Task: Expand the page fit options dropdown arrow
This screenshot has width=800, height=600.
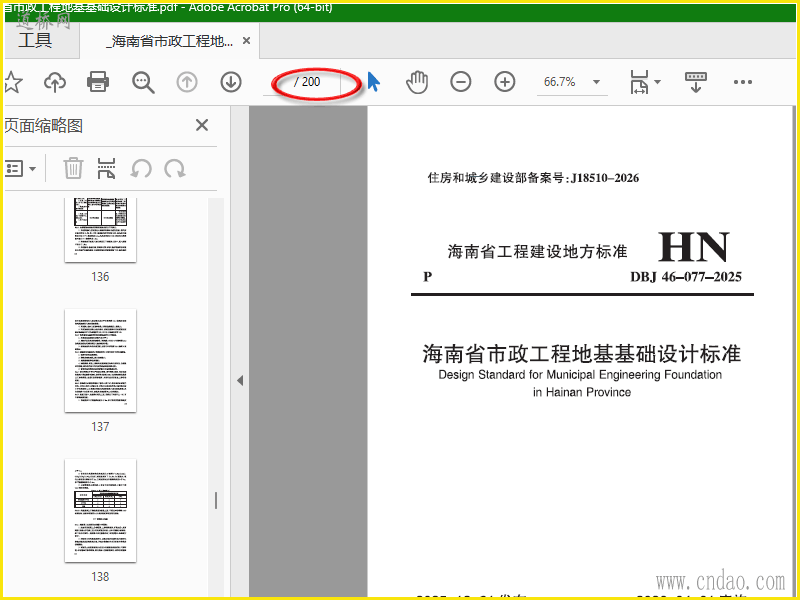Action: 657,82
